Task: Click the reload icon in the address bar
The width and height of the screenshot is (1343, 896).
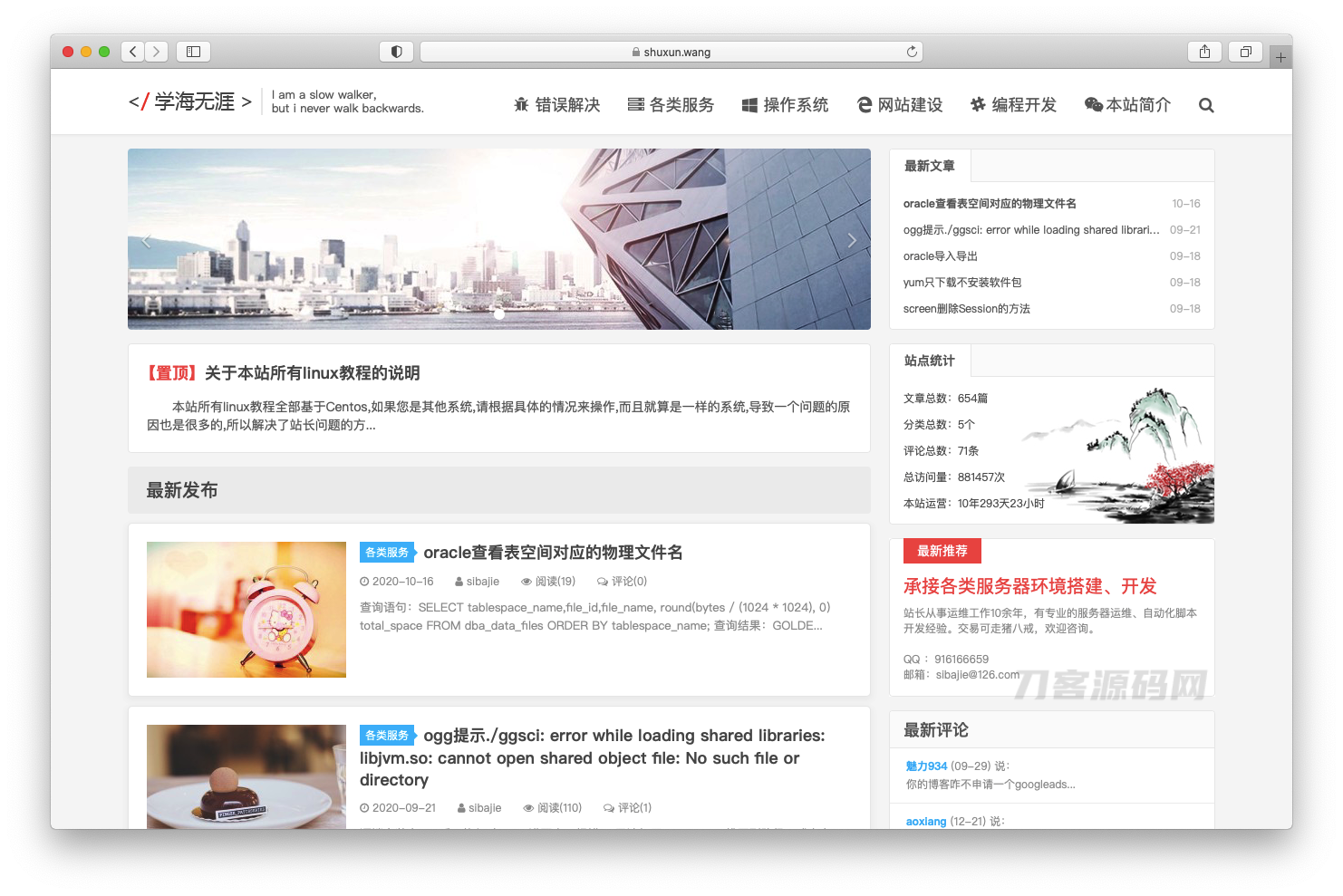Action: point(912,52)
